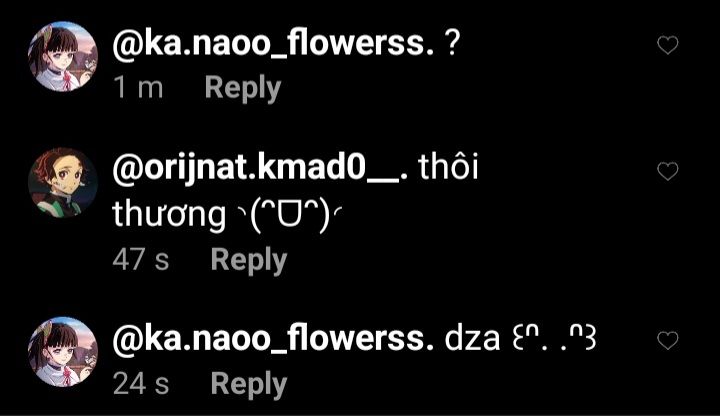Click the "?" comment text
This screenshot has width=720, height=416.
(x=452, y=44)
